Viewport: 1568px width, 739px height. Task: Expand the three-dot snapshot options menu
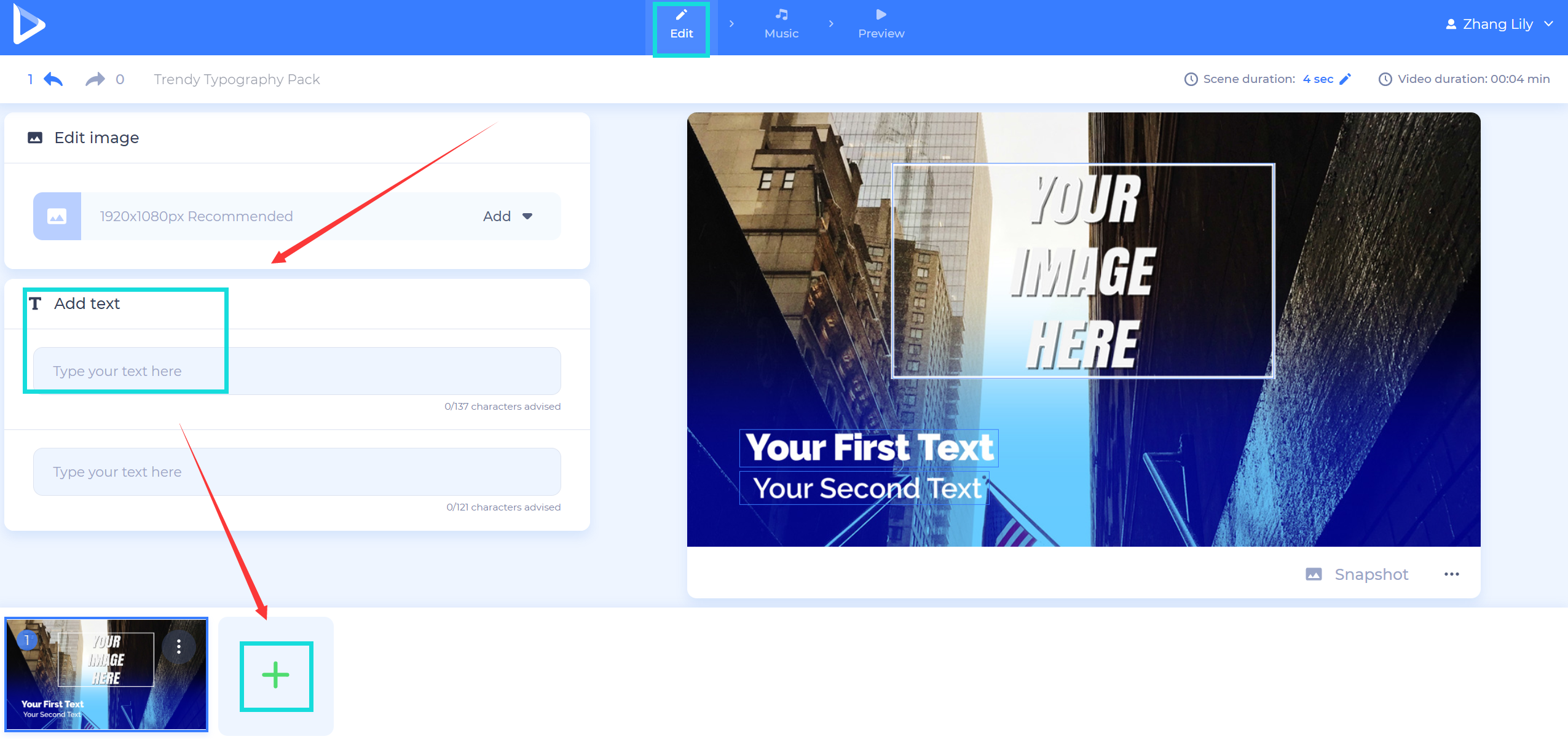click(x=1451, y=574)
